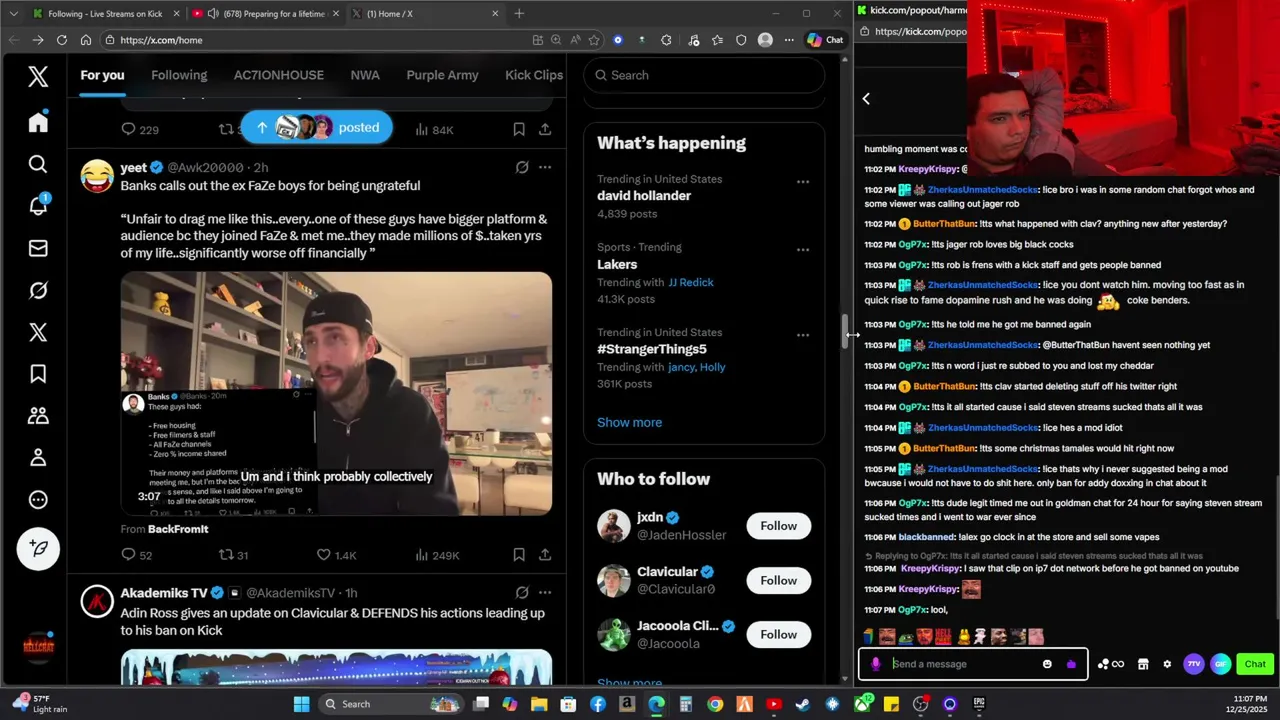
Task: Reply to yeet's post with 52 replies
Action: click(x=137, y=555)
